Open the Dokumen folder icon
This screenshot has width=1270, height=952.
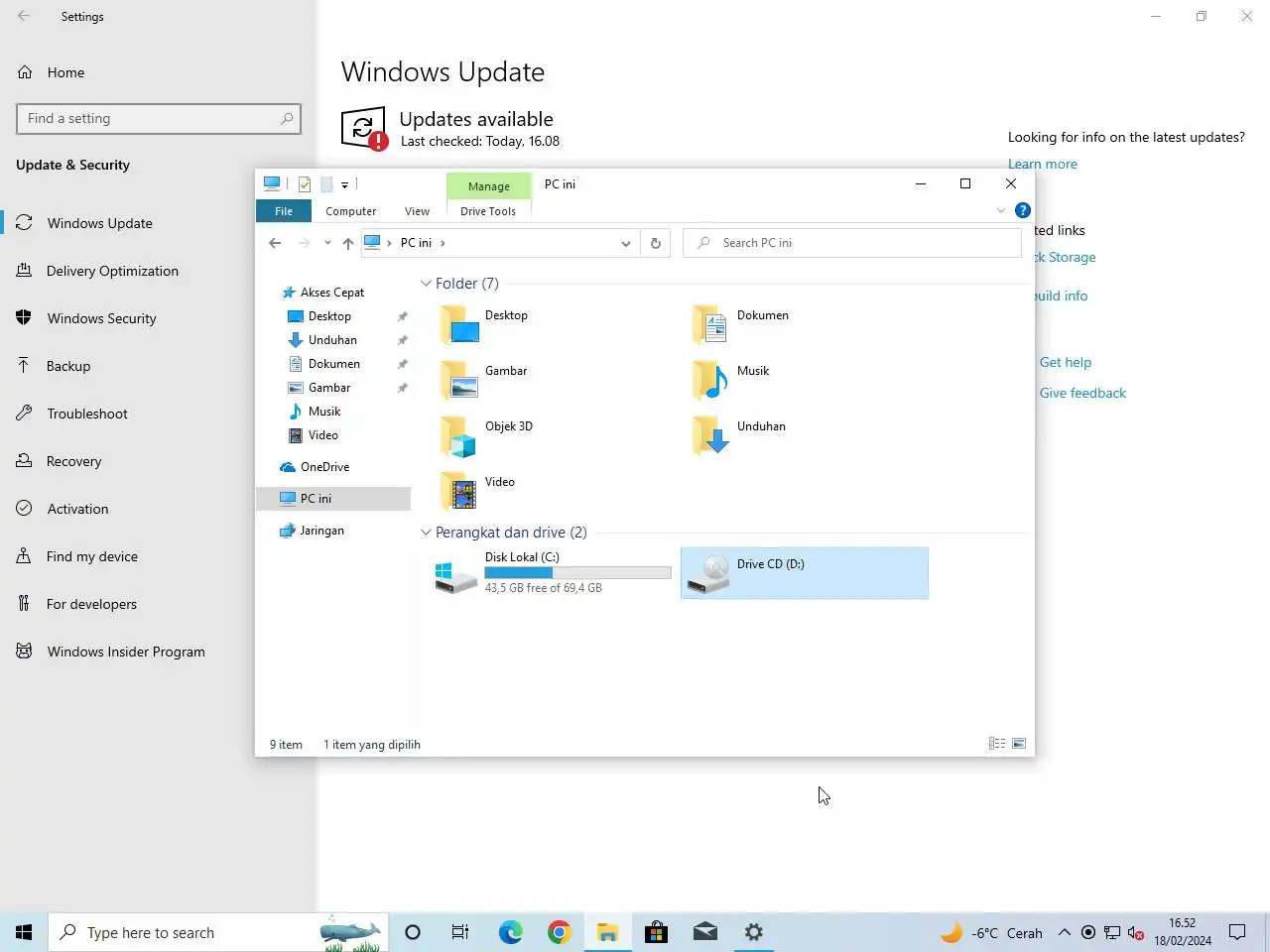click(x=710, y=324)
